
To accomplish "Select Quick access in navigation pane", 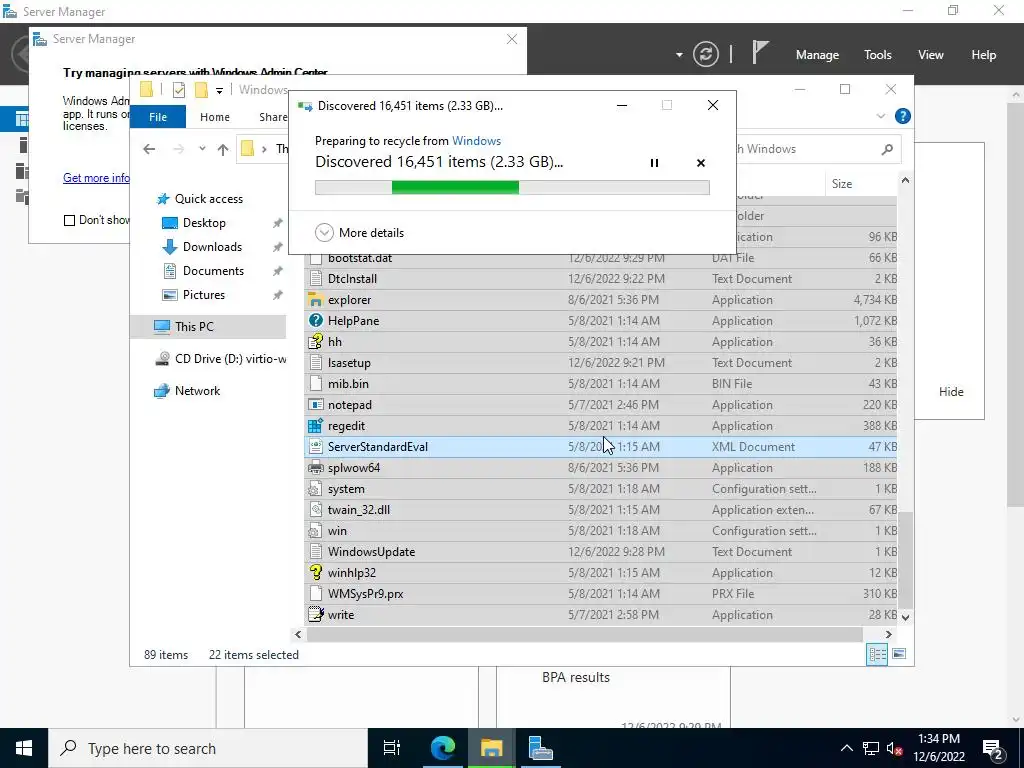I will [208, 199].
